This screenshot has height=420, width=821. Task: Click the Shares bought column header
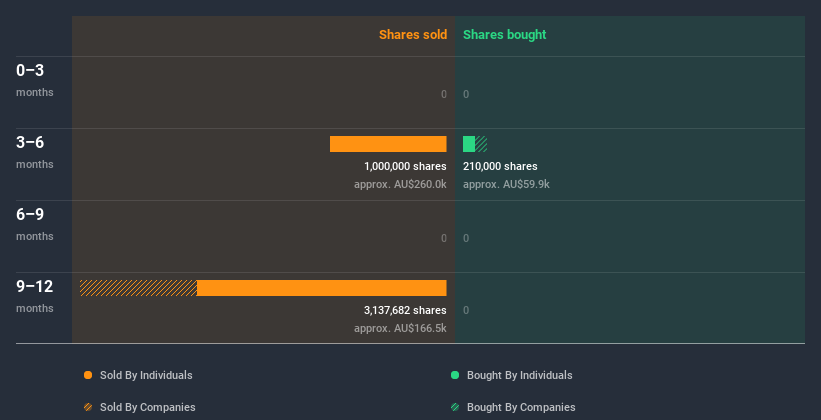[x=505, y=35]
